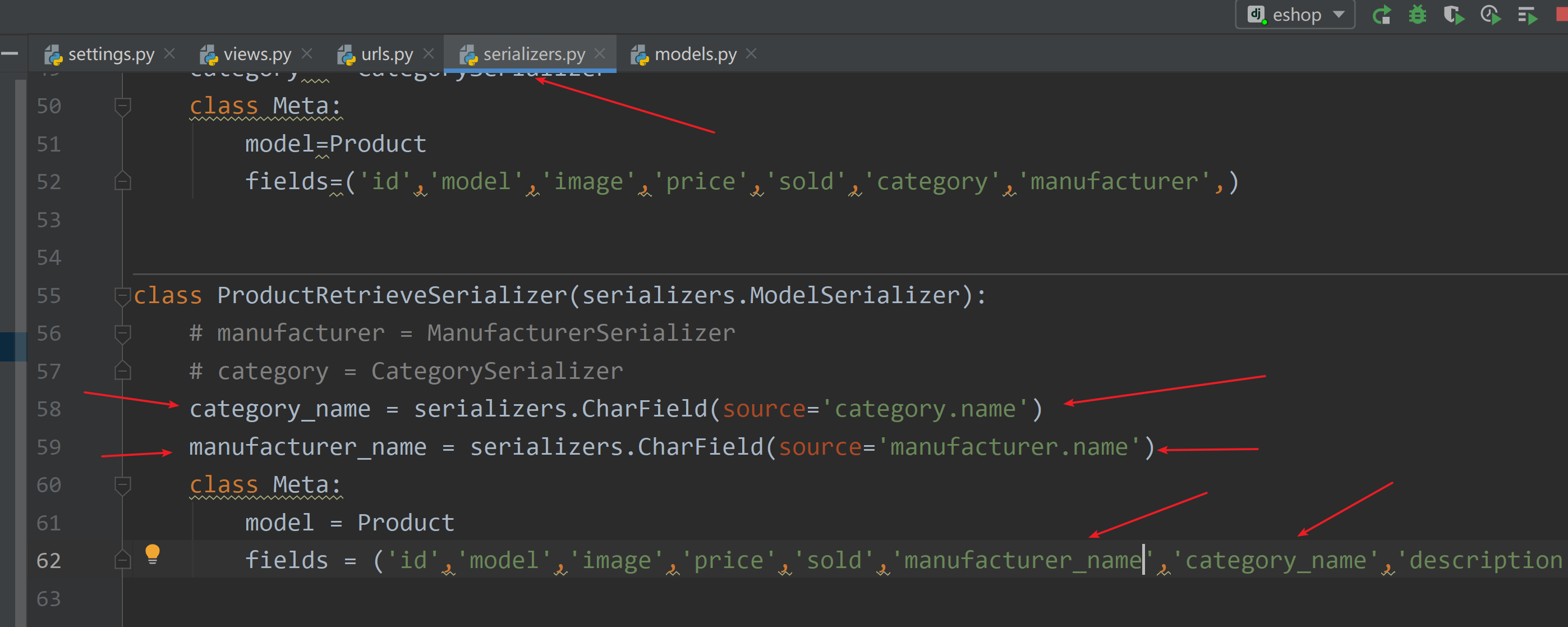Click the '# category = CategorySerializer' comment
This screenshot has height=627, width=1568.
406,371
